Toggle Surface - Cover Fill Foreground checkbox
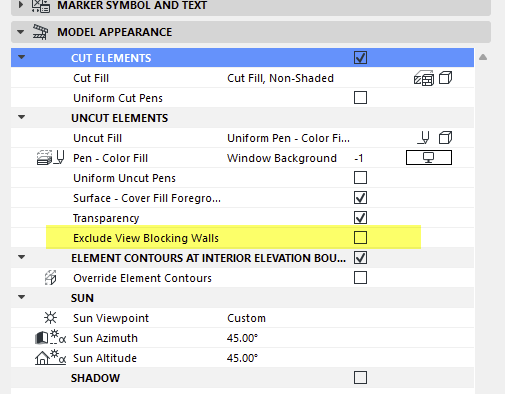 point(360,198)
